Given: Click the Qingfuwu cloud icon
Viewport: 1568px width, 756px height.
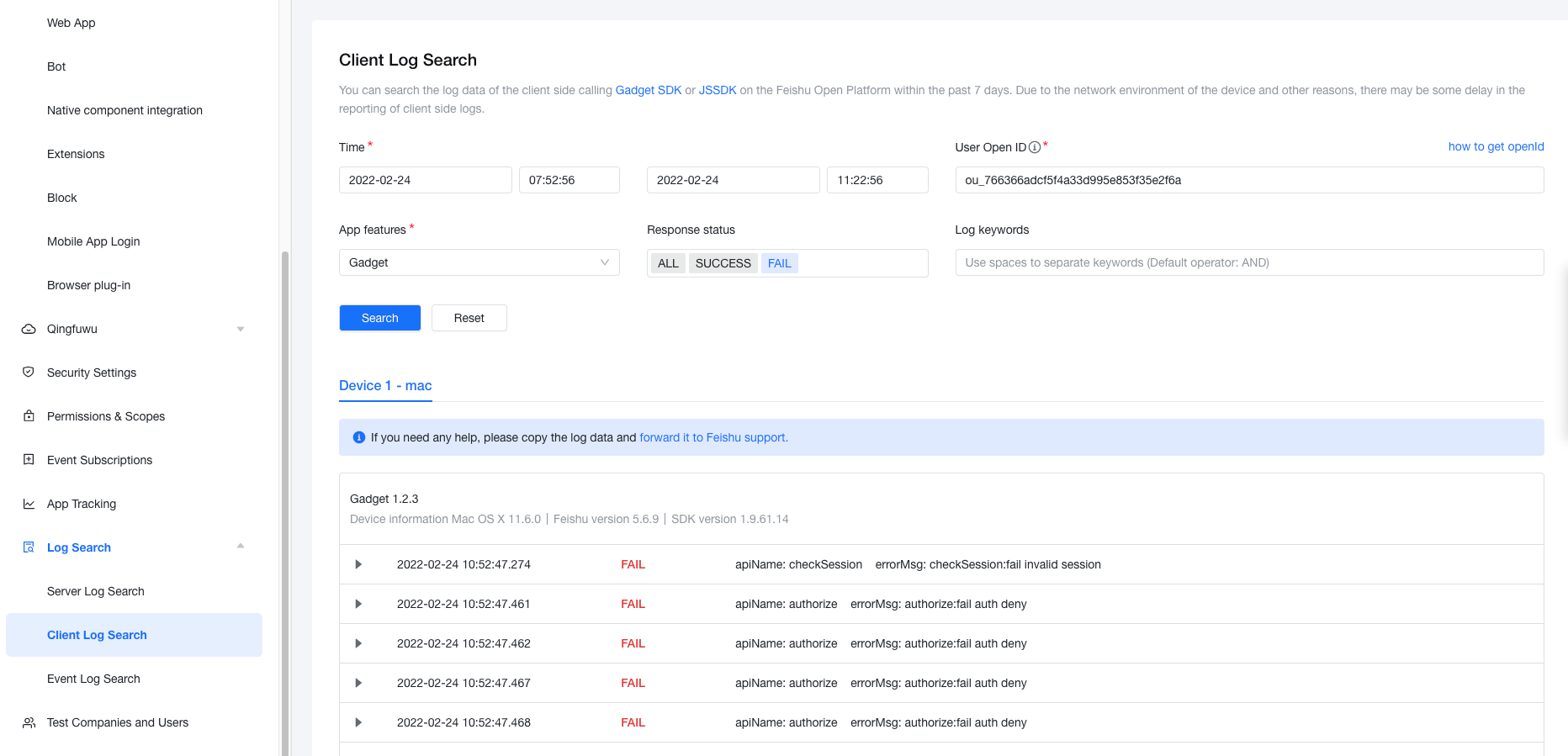Looking at the screenshot, I should point(29,329).
